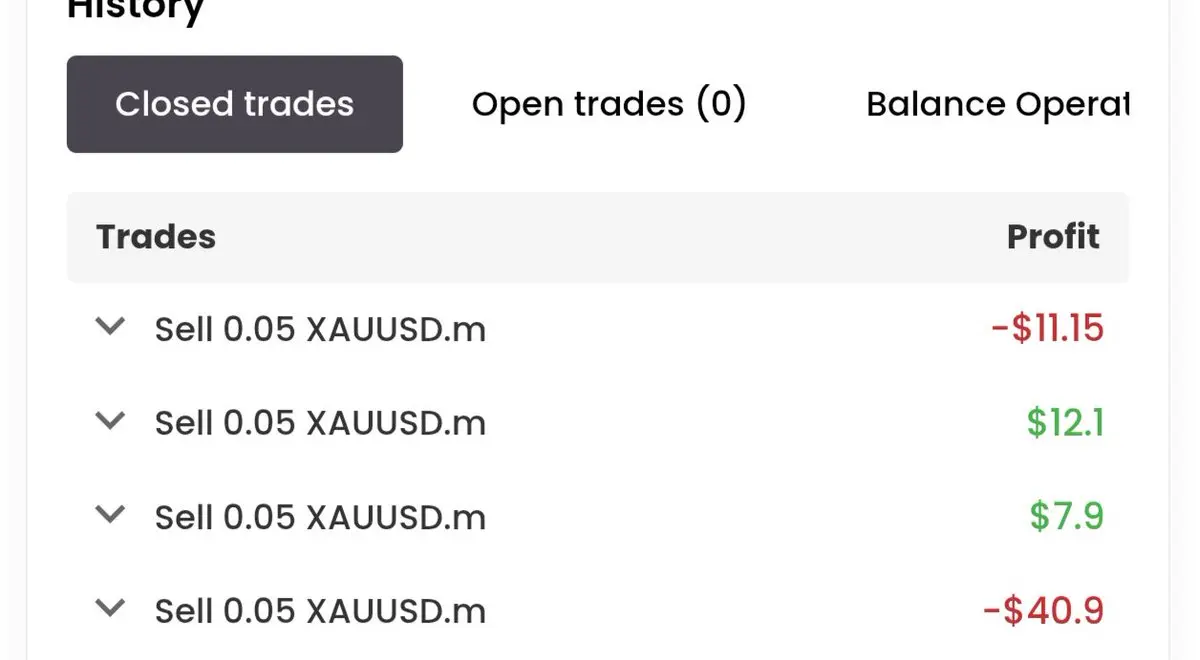Click the gray header bar between Trades and Profit
Viewport: 1200px width, 660px height.
click(x=598, y=237)
